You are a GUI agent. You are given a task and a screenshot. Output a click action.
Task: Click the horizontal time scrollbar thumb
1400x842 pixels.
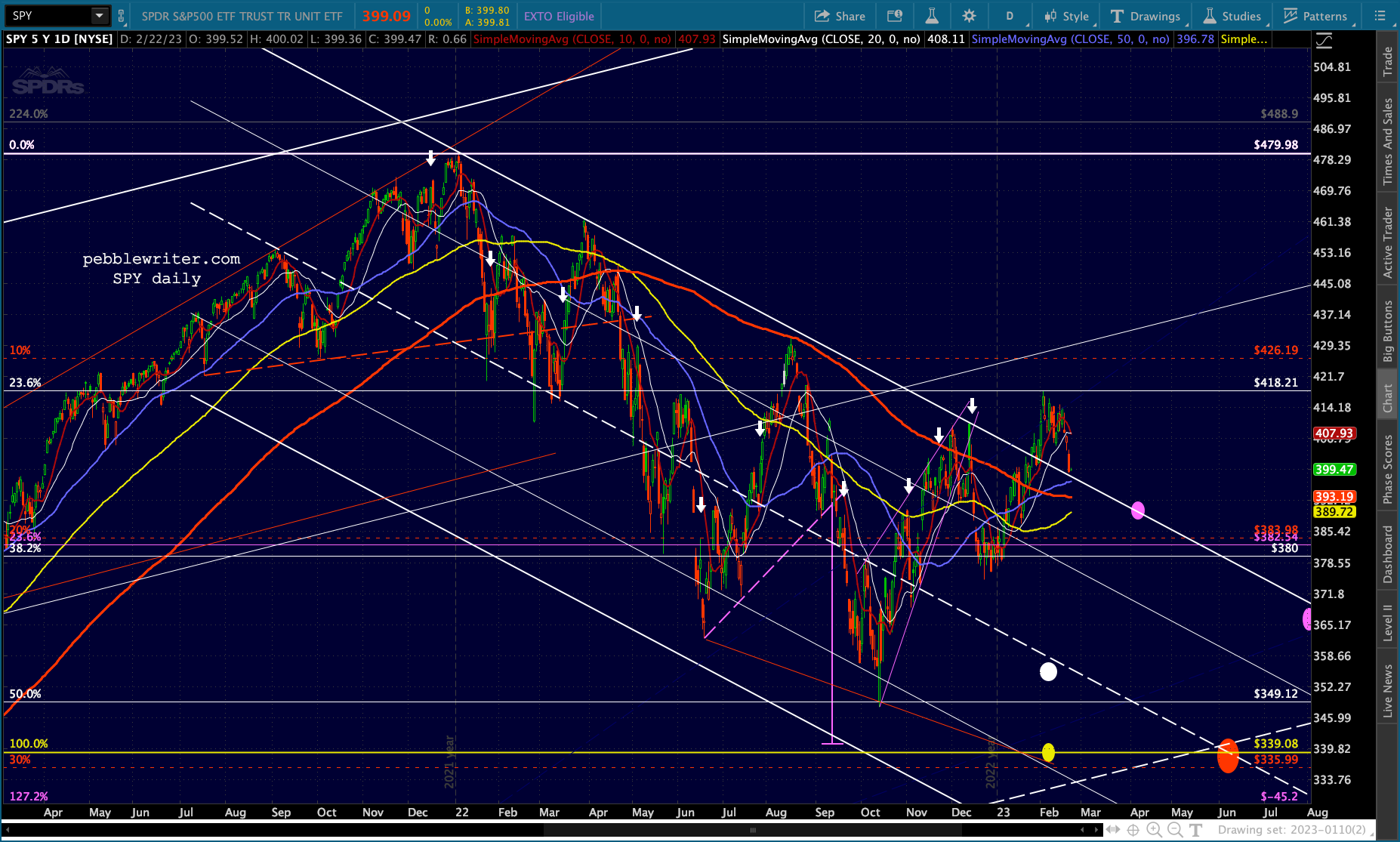pos(752,830)
